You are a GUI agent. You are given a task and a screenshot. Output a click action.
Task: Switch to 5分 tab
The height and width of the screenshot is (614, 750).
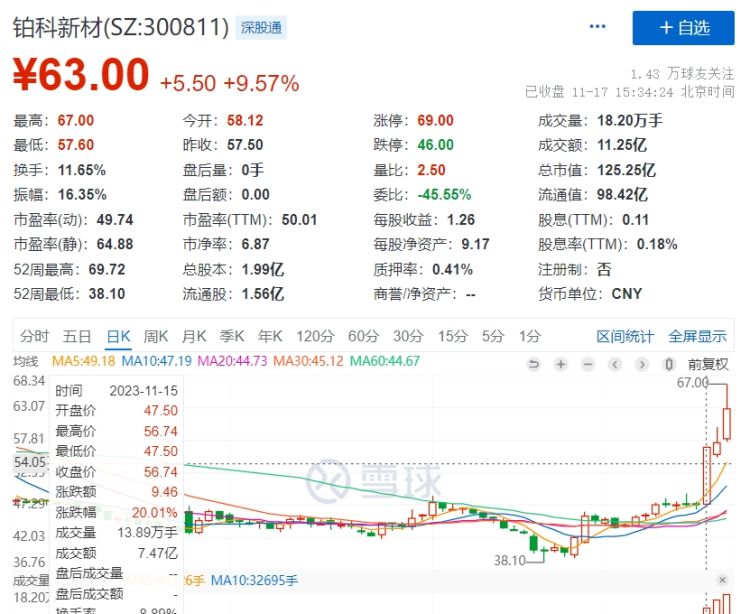pos(493,336)
